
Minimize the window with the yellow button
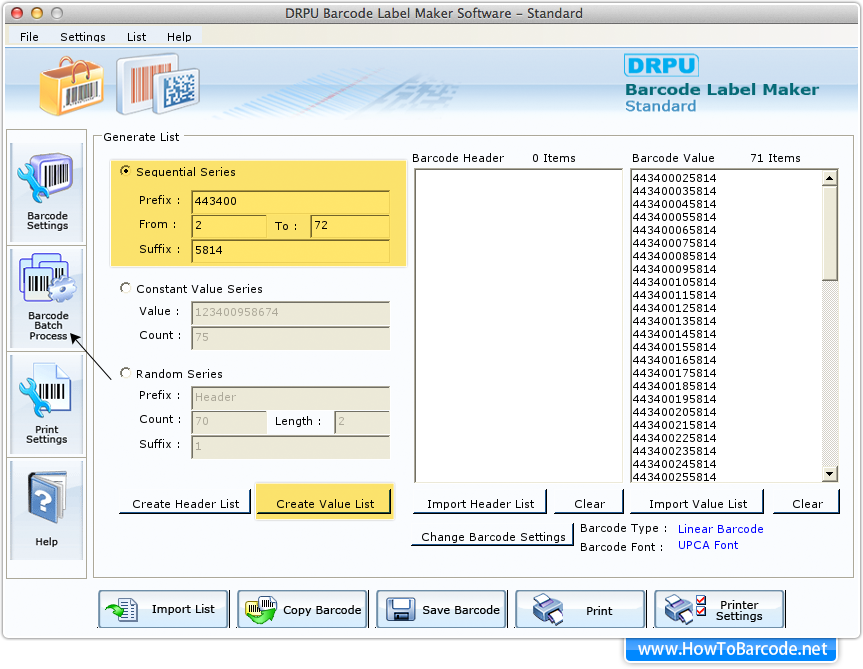[37, 13]
